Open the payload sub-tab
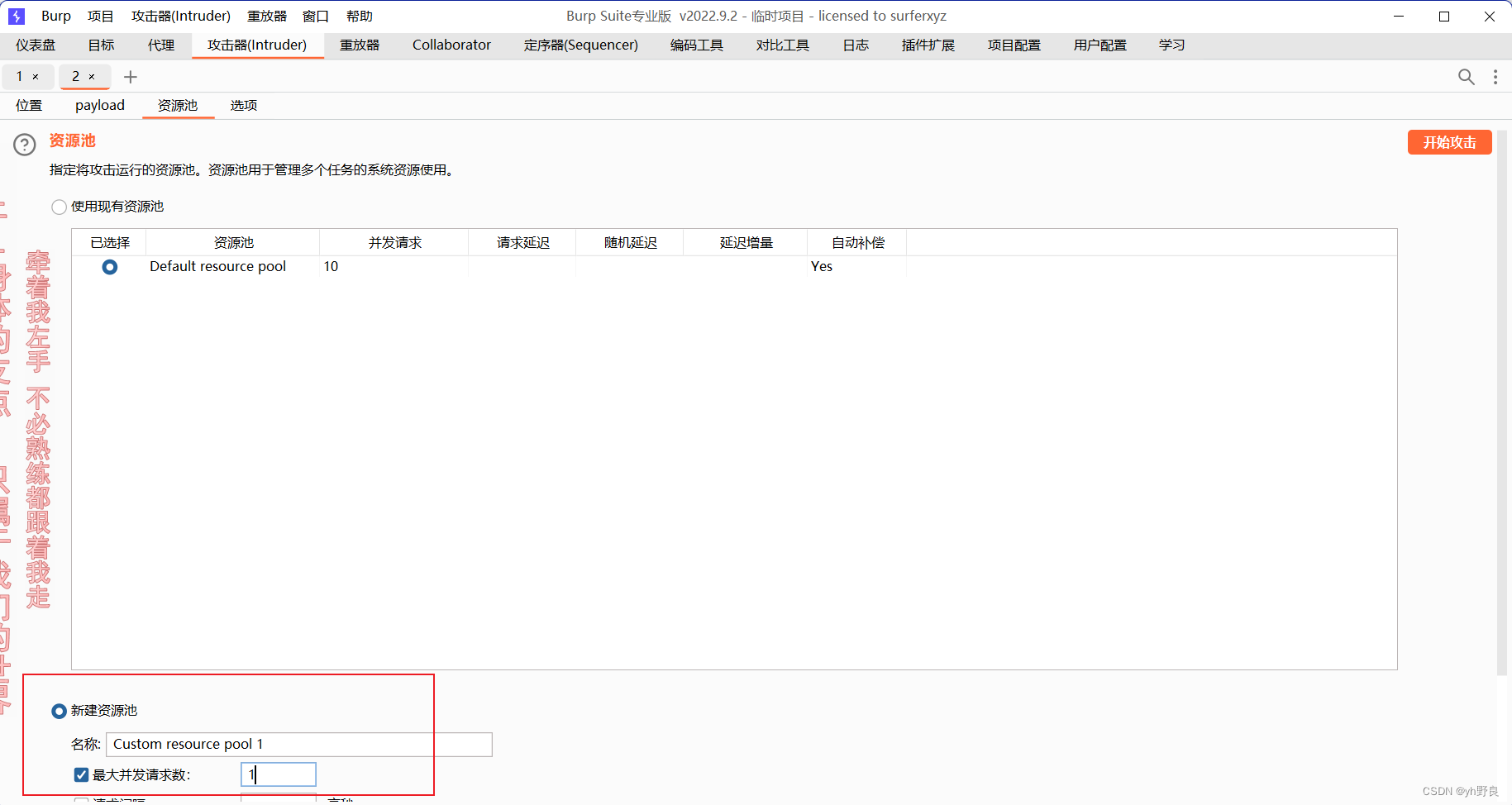 click(x=100, y=106)
